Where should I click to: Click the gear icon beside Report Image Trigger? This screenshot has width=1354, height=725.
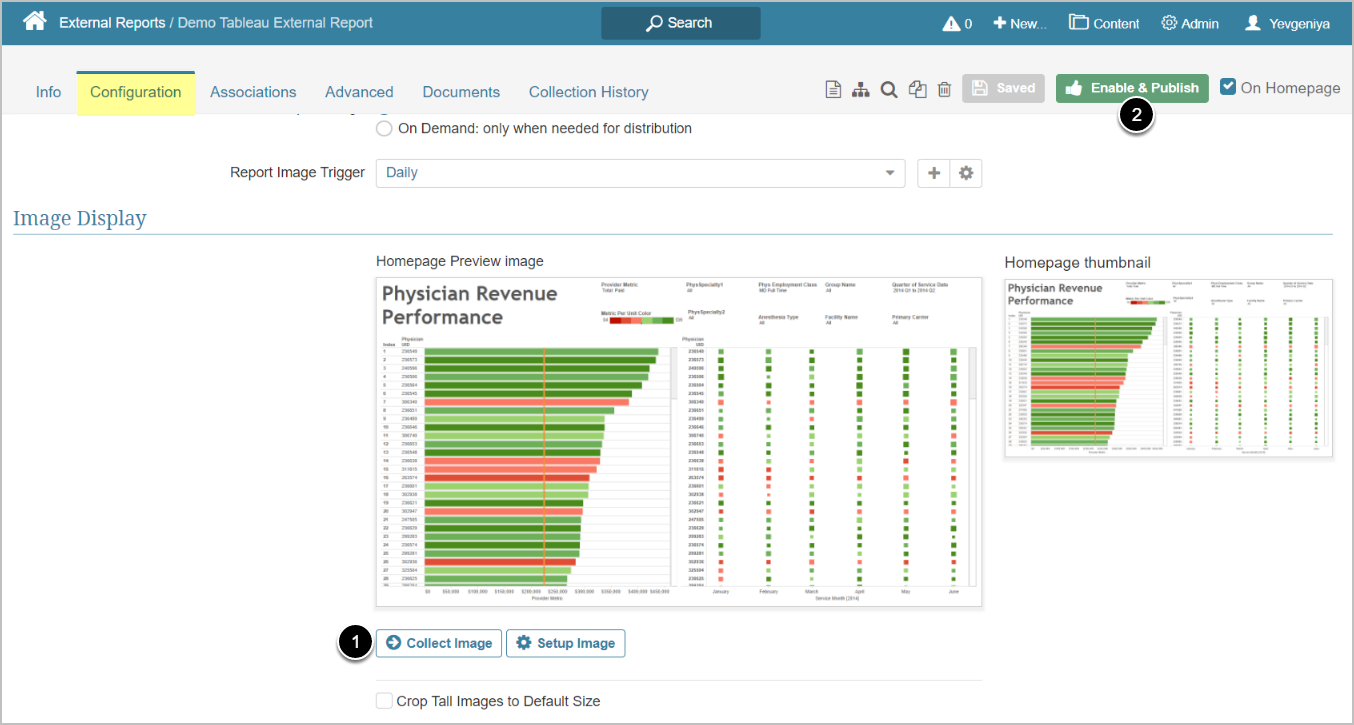965,173
